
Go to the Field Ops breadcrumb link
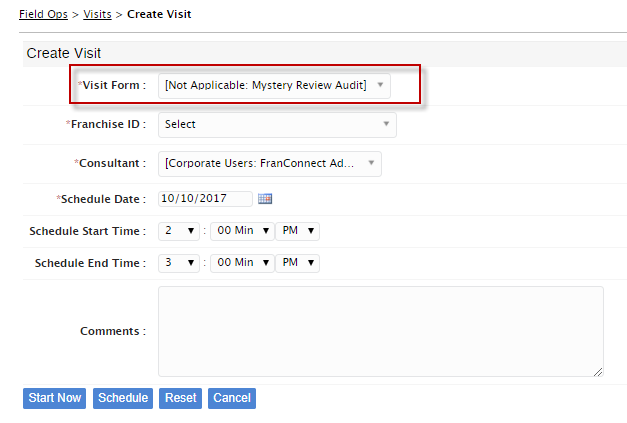click(43, 14)
